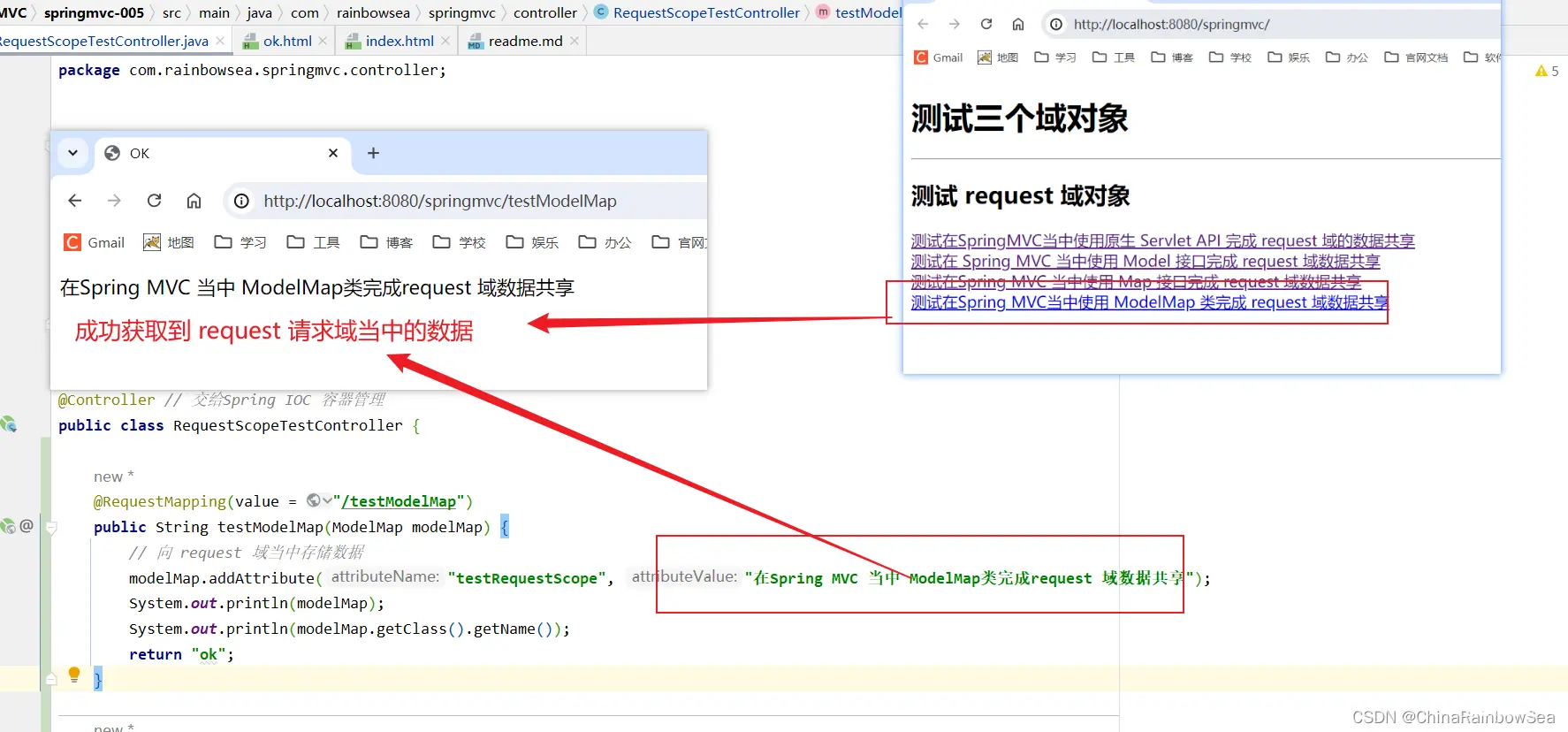Click the /testModelMap URL string in the code
1568x732 pixels.
coord(399,501)
